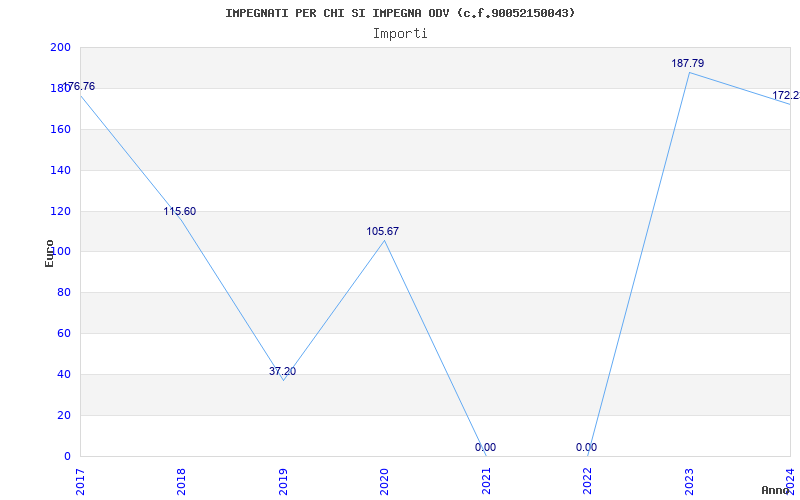Select the 176.76 data label
The width and height of the screenshot is (800, 500).
pyautogui.click(x=79, y=86)
